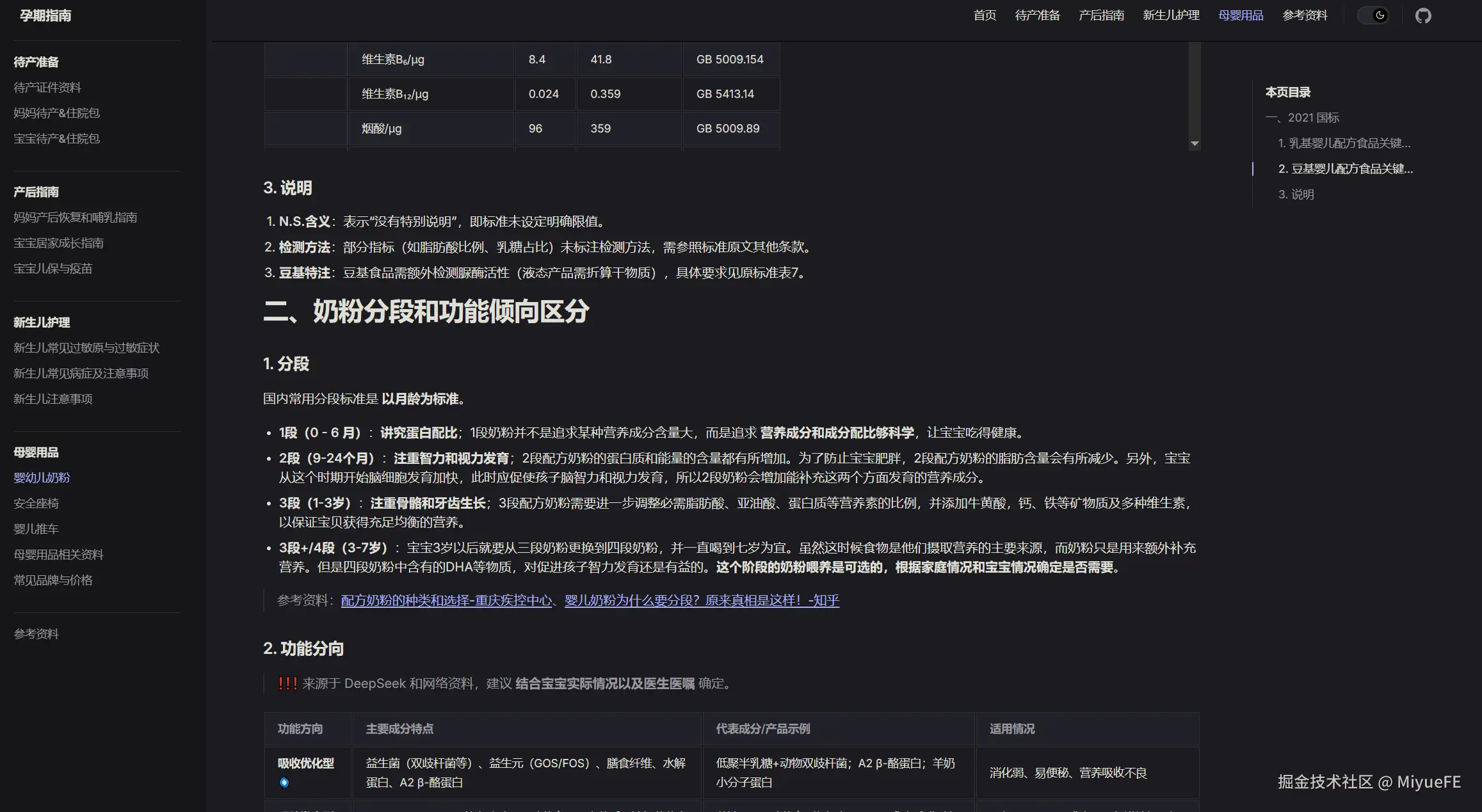Open 产后指南 from the navigation bar

coord(1101,15)
